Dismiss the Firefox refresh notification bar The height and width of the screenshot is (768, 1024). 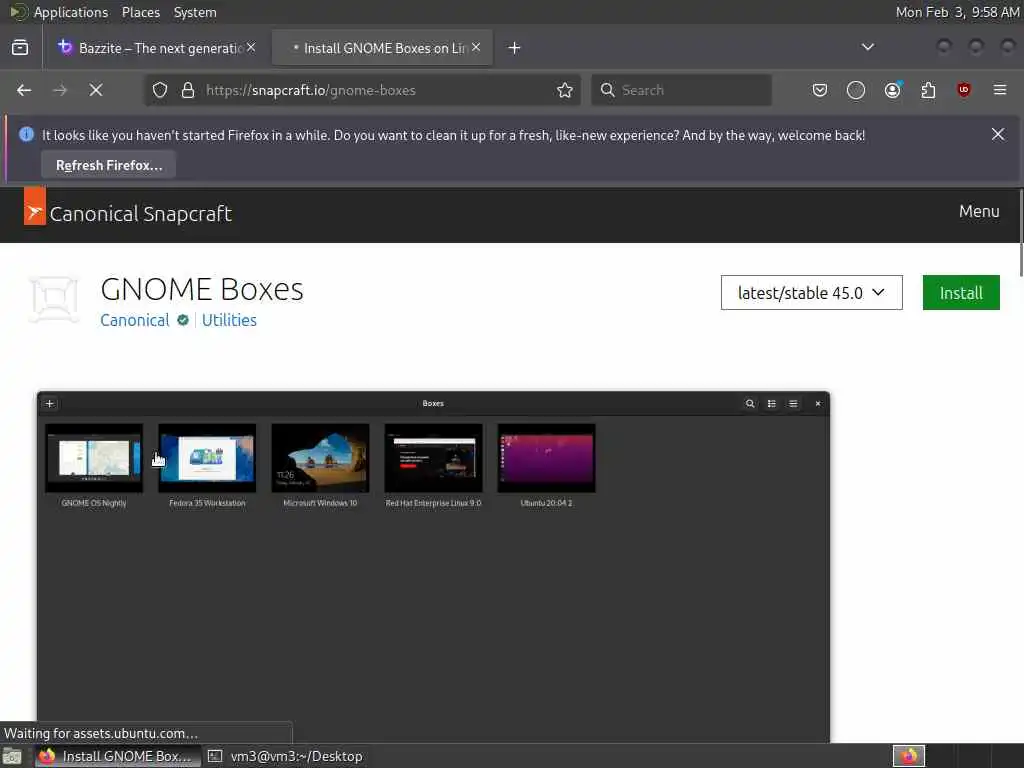coord(998,134)
